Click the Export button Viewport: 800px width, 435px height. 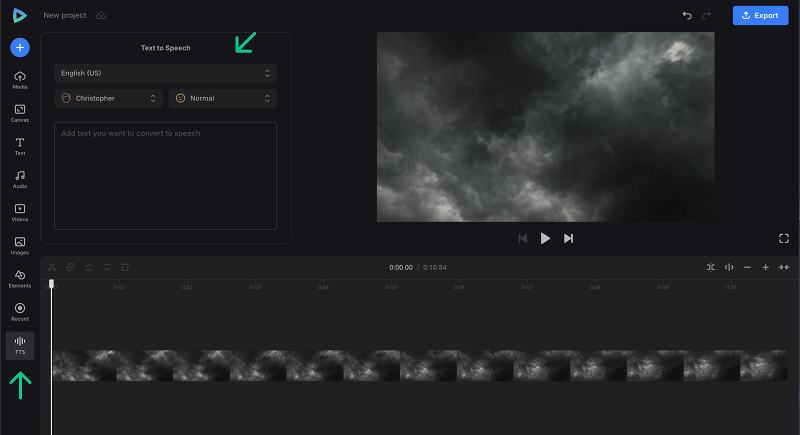pos(760,15)
